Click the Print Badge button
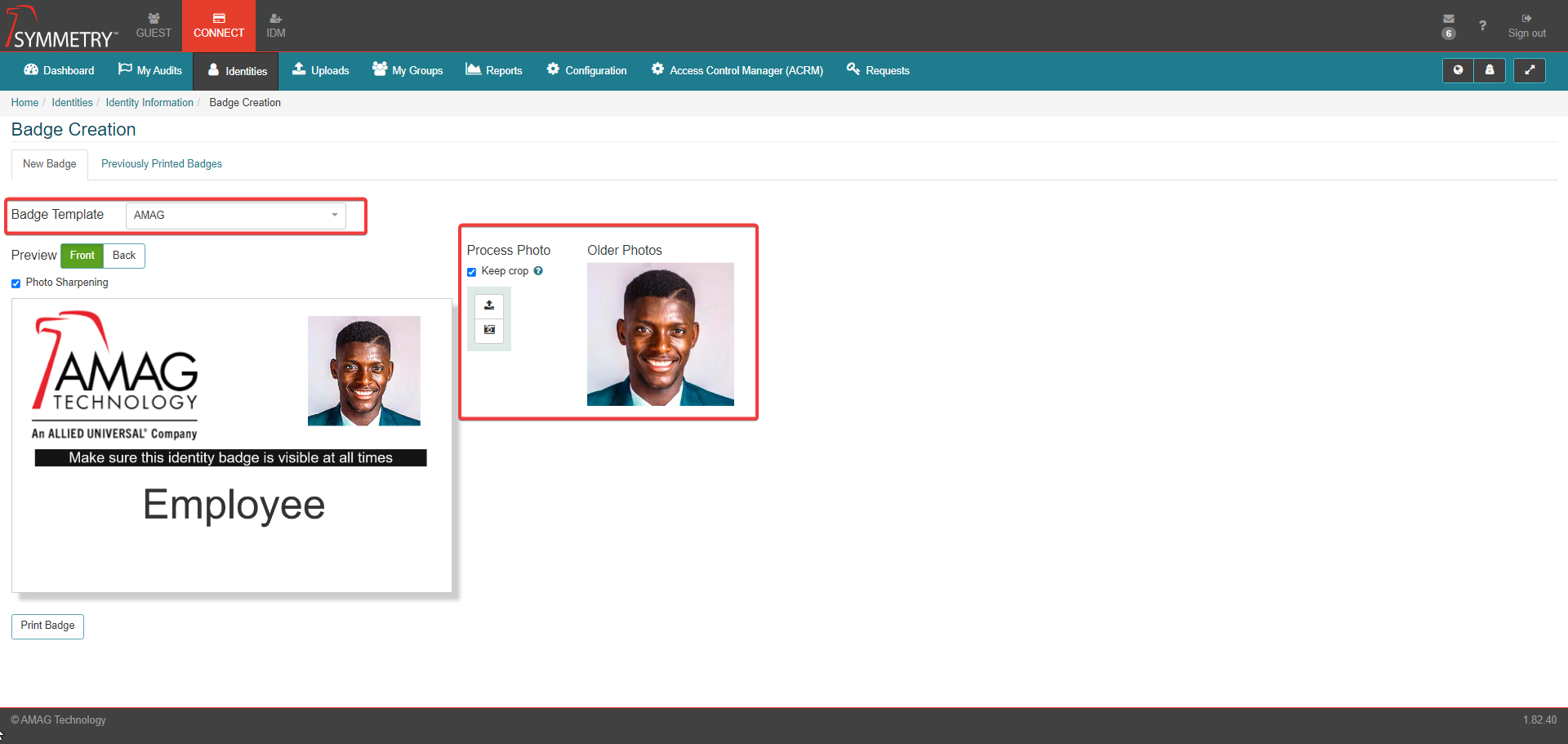The width and height of the screenshot is (1568, 744). [47, 626]
